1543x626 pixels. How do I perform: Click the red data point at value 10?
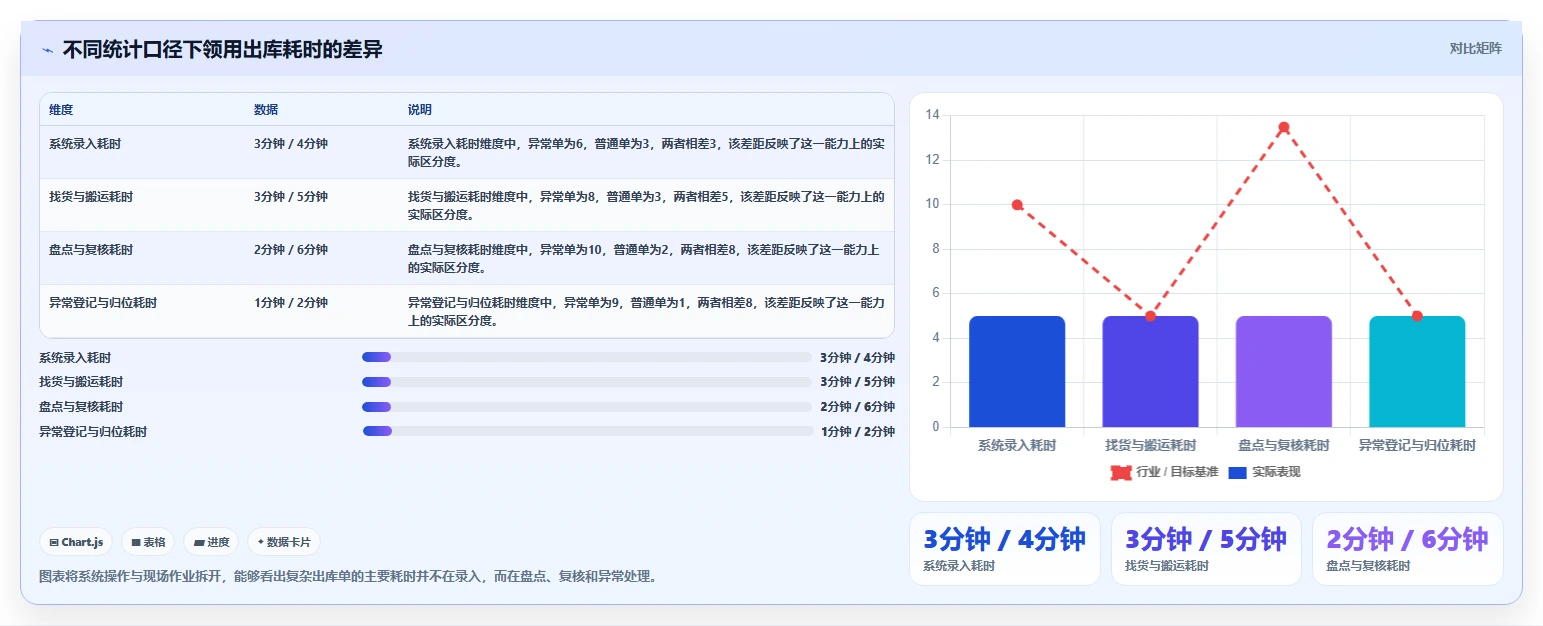tap(1017, 205)
